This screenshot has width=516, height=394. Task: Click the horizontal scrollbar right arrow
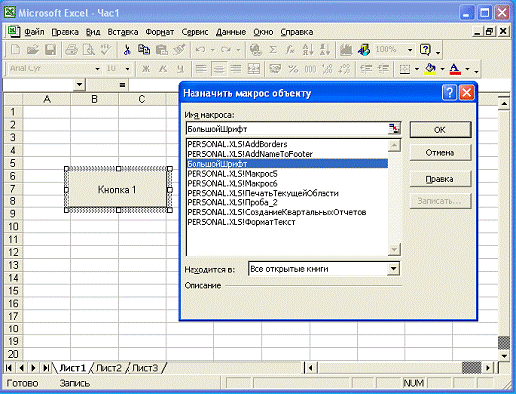point(488,368)
